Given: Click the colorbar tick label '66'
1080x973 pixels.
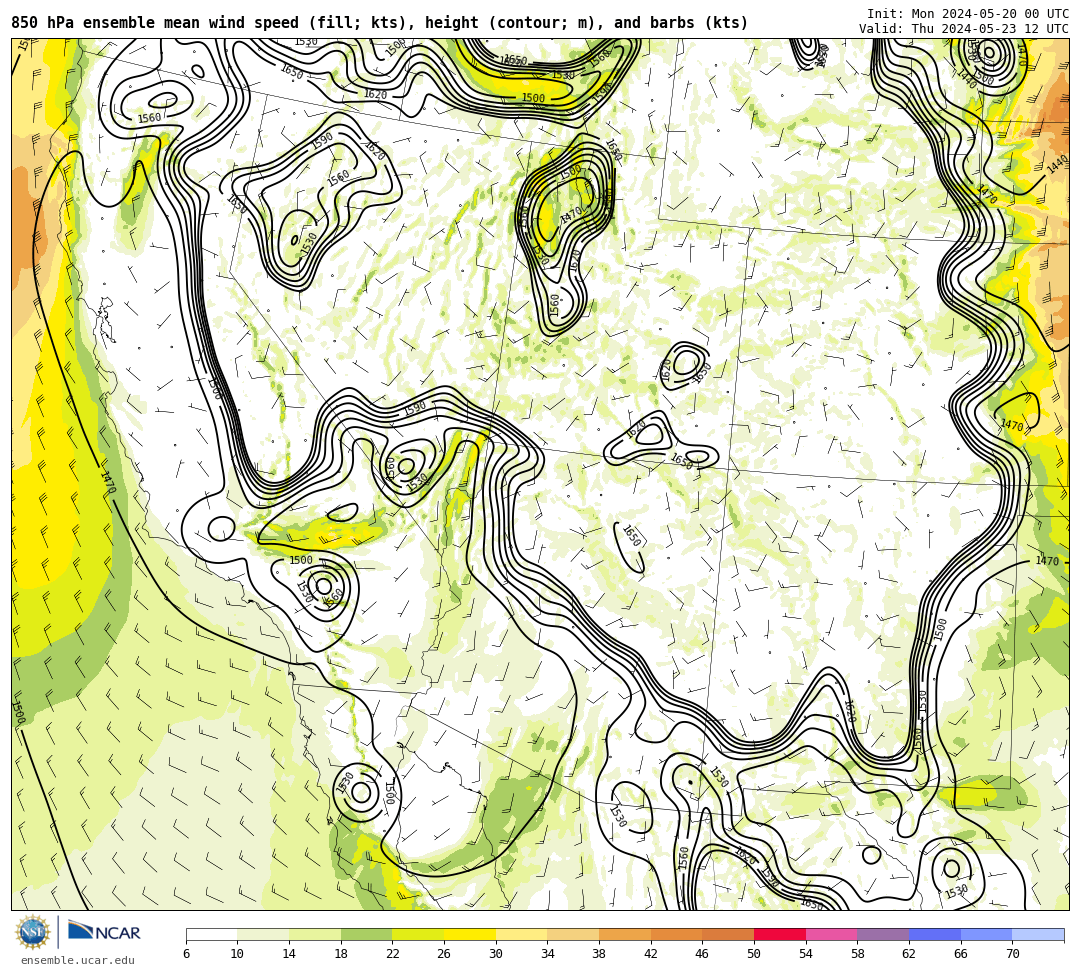Looking at the screenshot, I should coord(961,954).
